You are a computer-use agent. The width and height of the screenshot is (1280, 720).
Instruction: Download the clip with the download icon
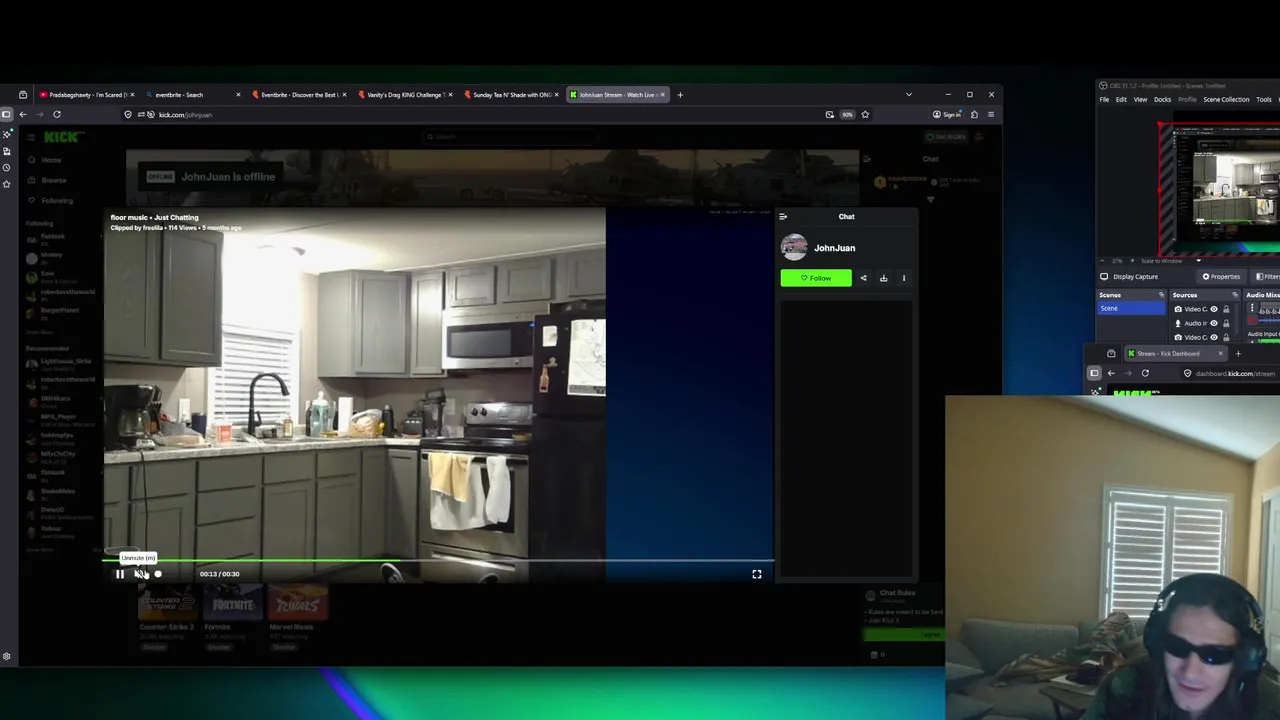coord(883,278)
